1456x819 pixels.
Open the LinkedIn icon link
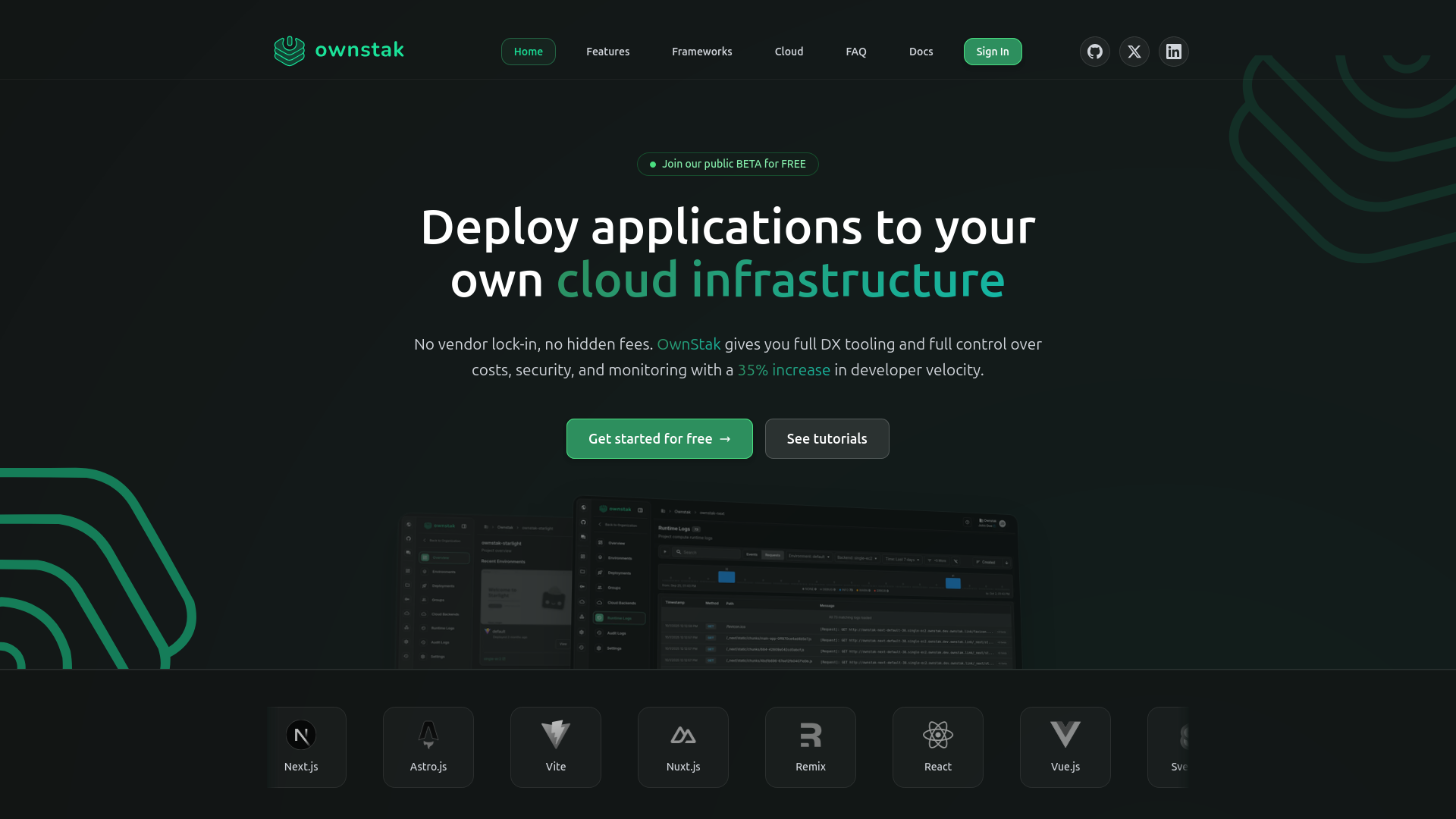coord(1173,52)
